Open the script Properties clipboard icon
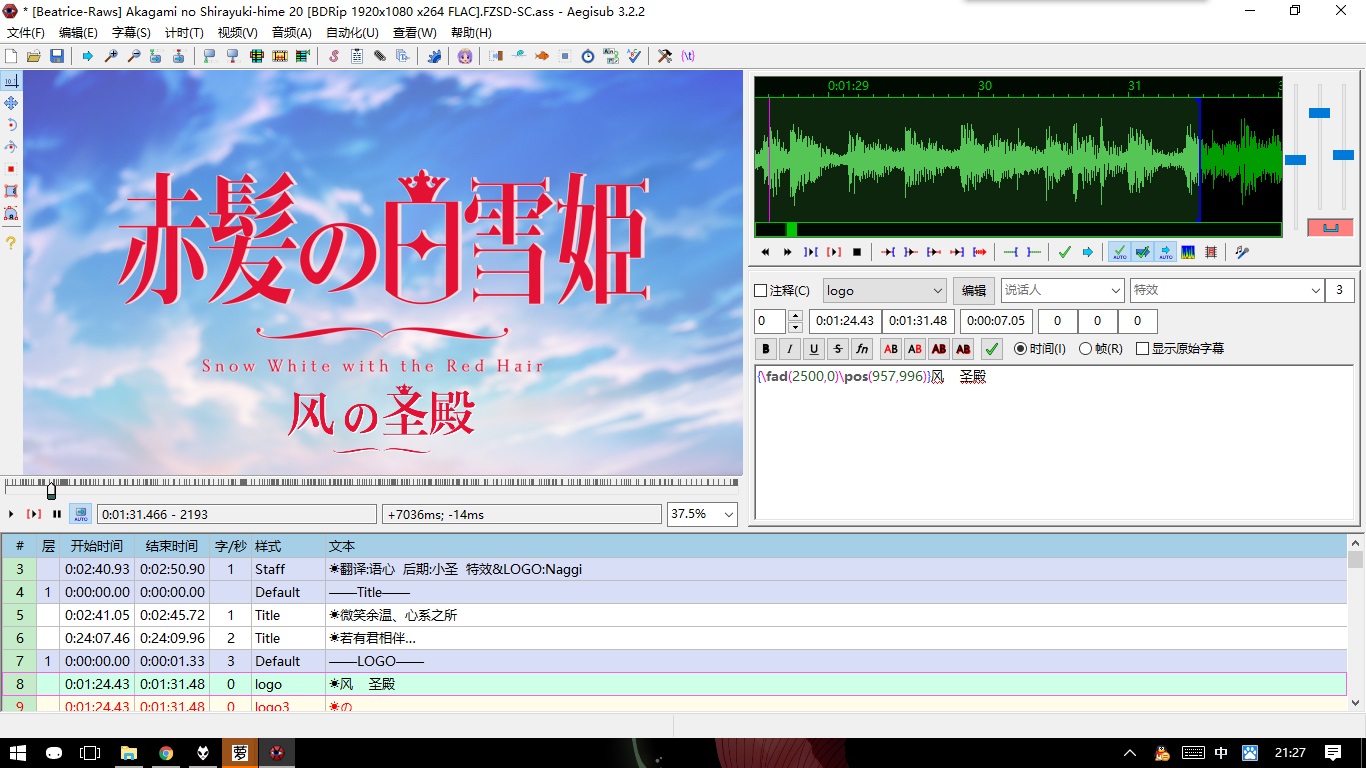Screen dimensions: 1366x768 point(356,56)
